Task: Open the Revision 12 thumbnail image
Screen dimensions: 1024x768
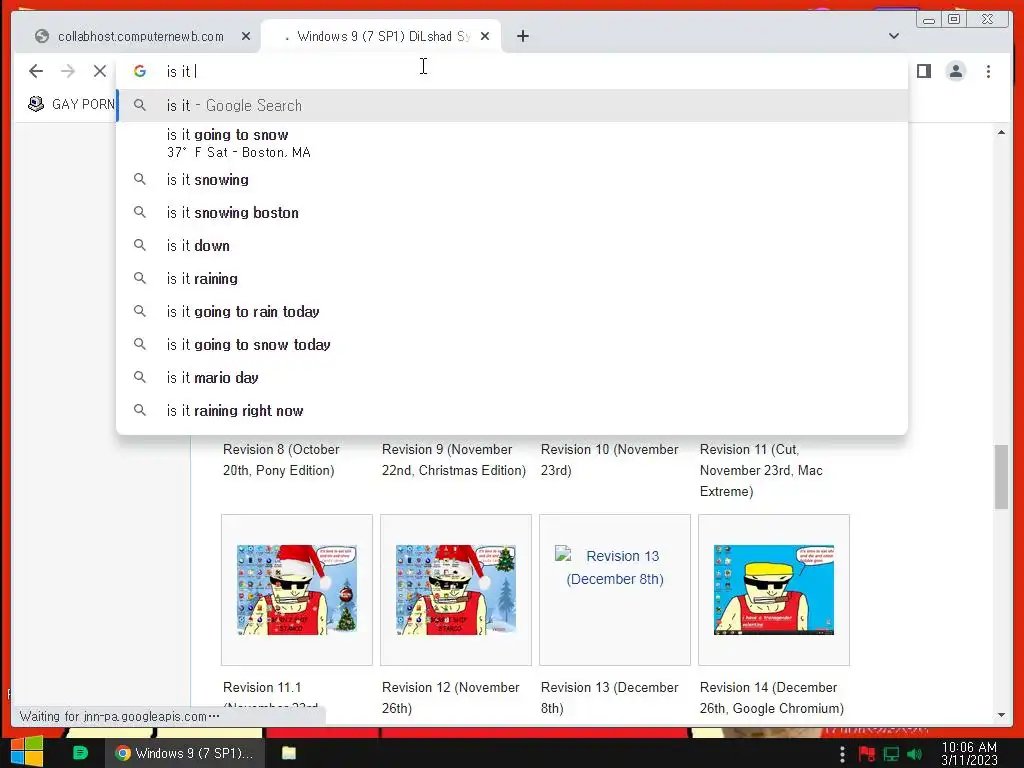Action: 456,590
